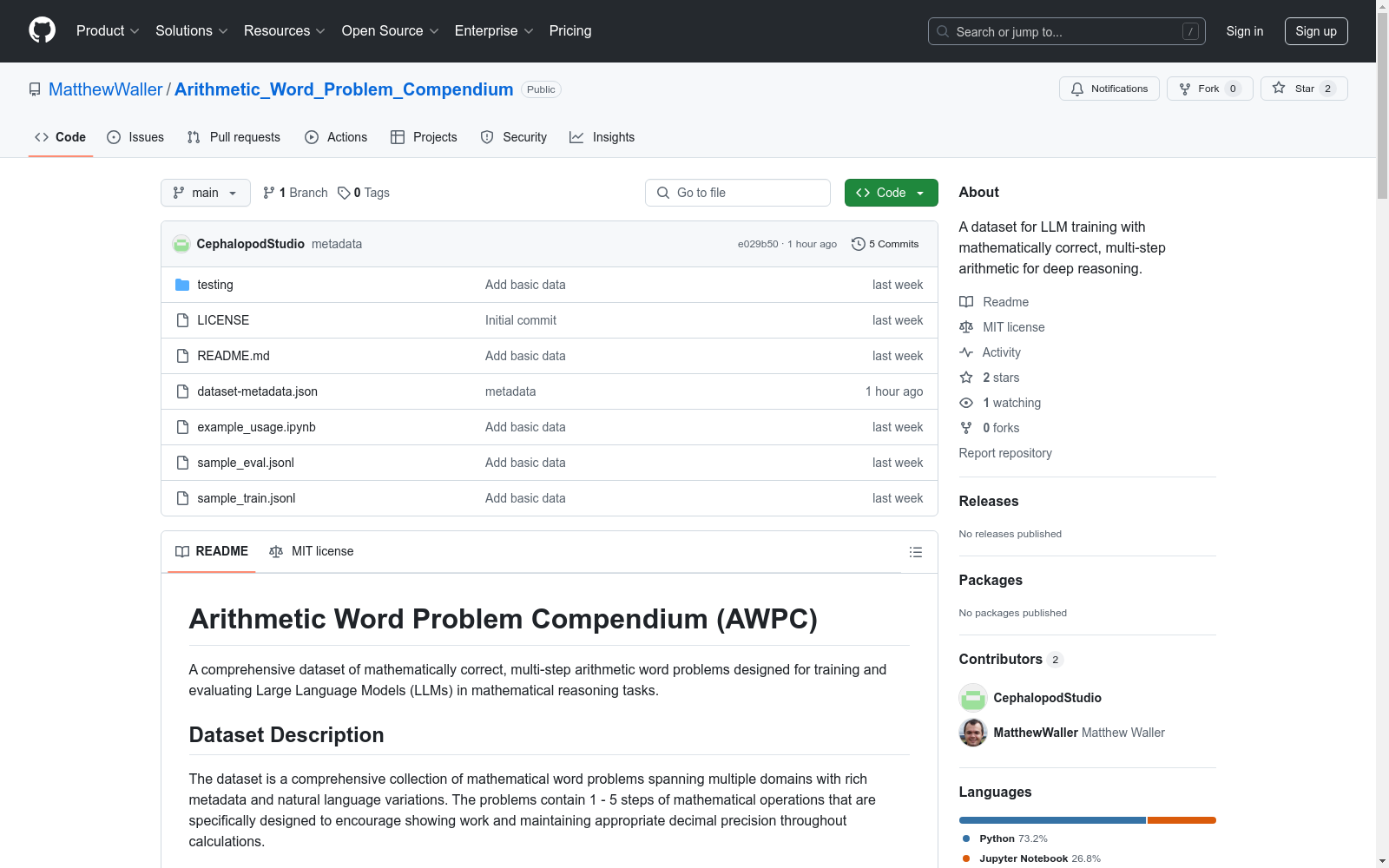Select the Code repository tab
Viewport: 1389px width, 868px height.
click(x=61, y=137)
